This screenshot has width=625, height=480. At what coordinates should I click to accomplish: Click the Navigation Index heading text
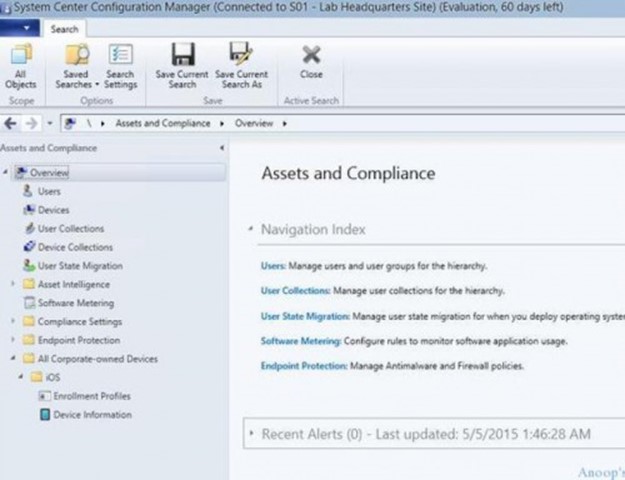[313, 230]
